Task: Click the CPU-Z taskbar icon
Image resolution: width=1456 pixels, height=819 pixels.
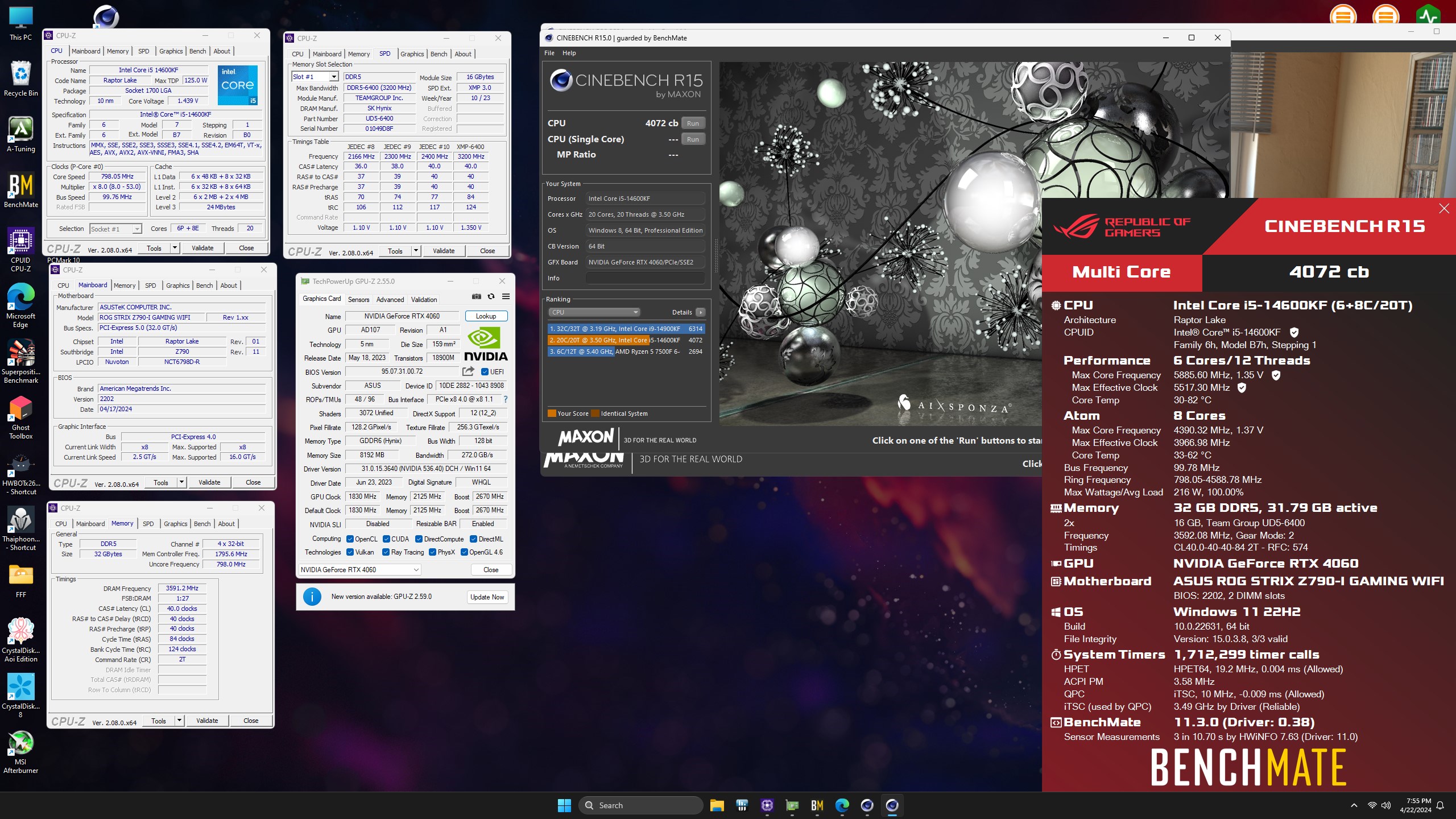Action: point(767,805)
